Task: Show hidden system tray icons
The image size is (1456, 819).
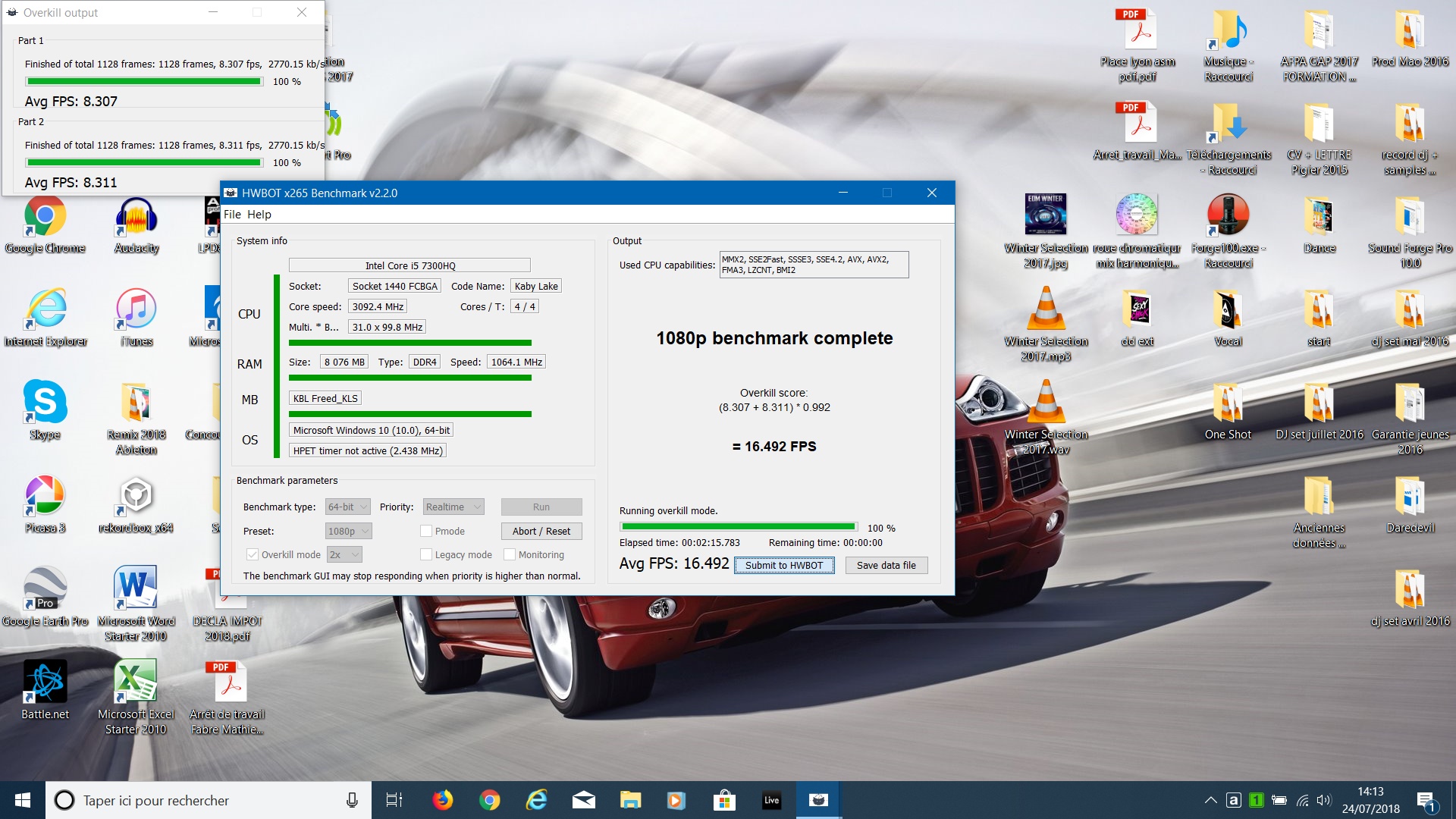Action: click(1211, 800)
